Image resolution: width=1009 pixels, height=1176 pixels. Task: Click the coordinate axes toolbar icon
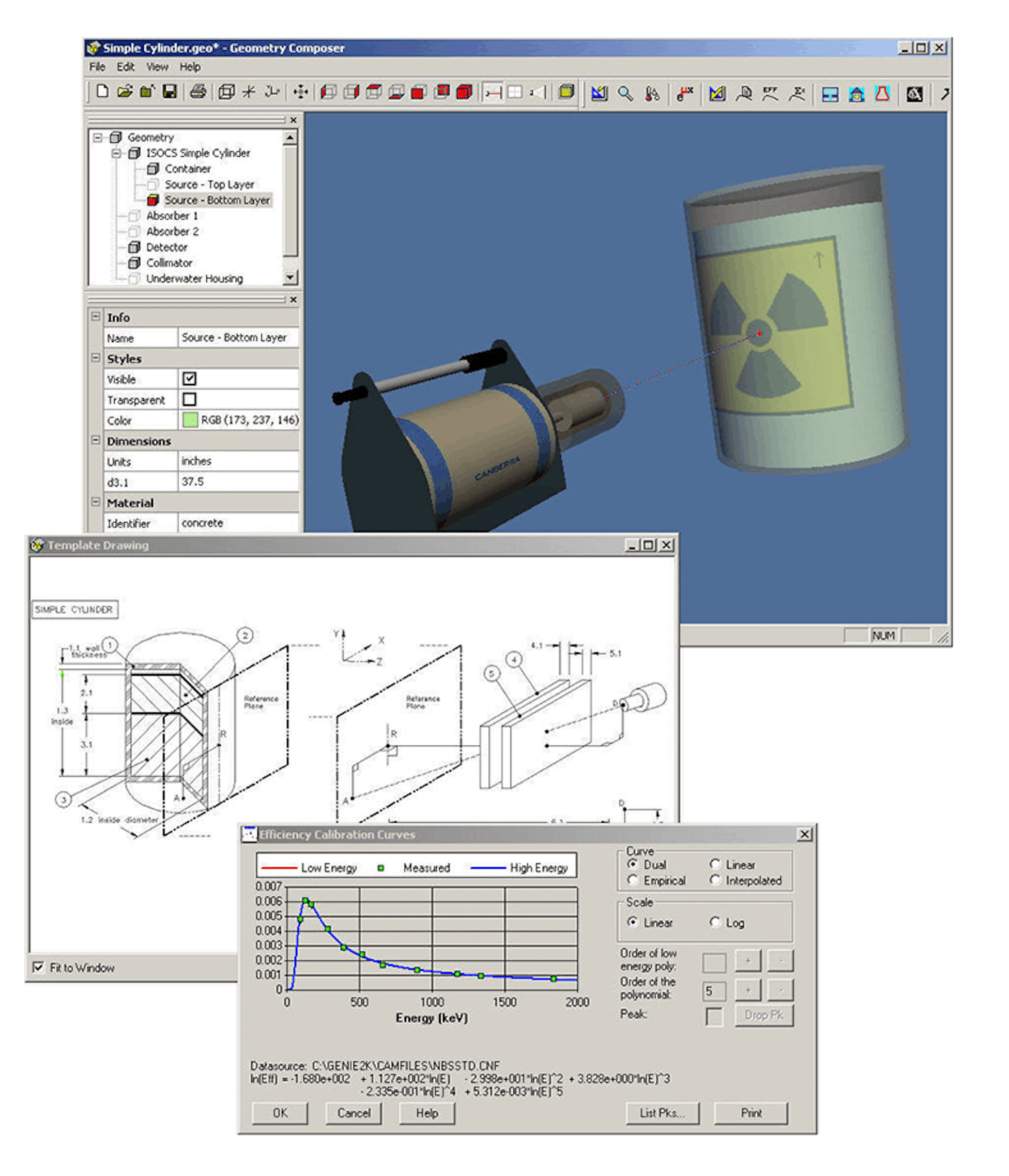[x=272, y=91]
